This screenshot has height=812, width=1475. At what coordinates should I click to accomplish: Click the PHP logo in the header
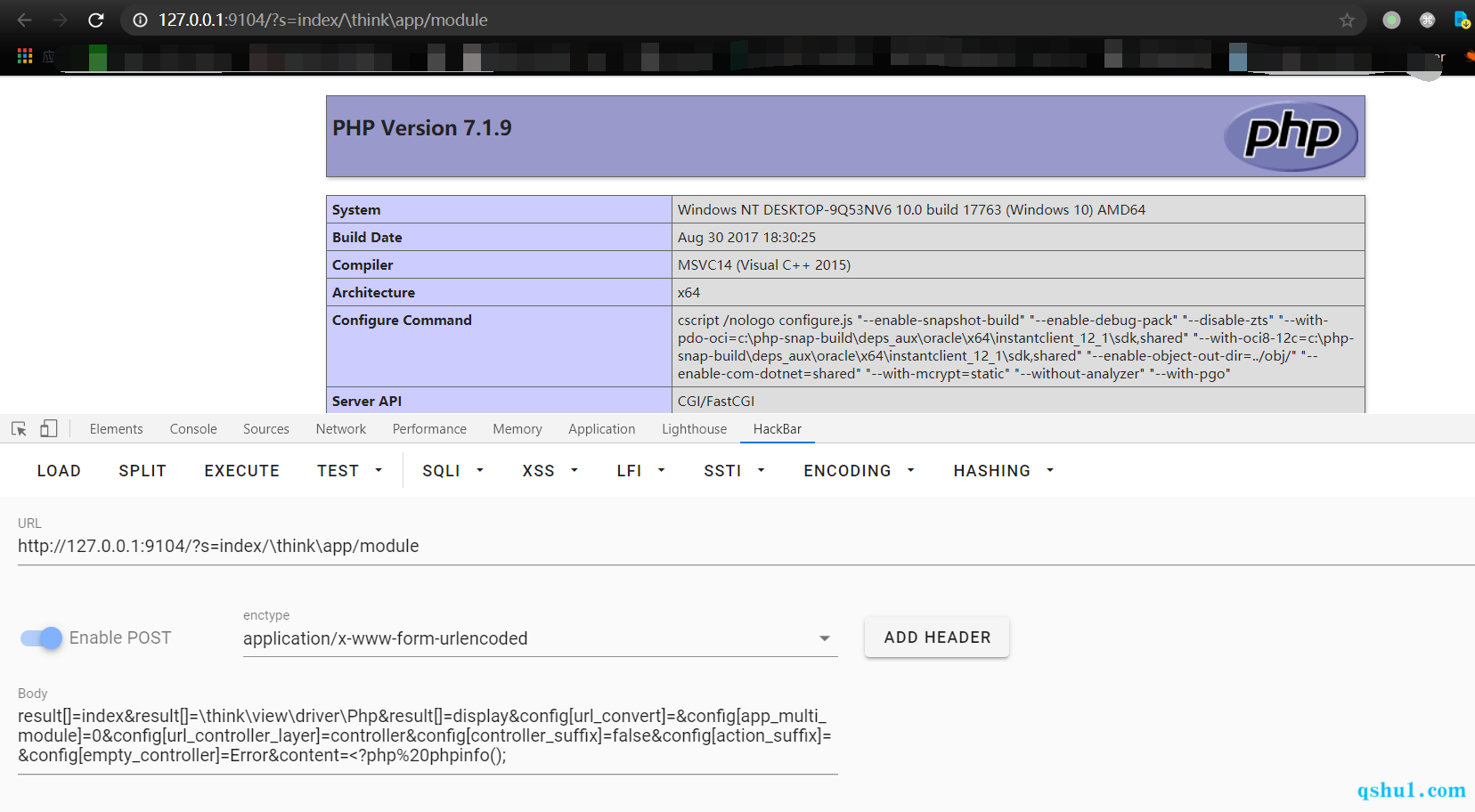[1291, 136]
